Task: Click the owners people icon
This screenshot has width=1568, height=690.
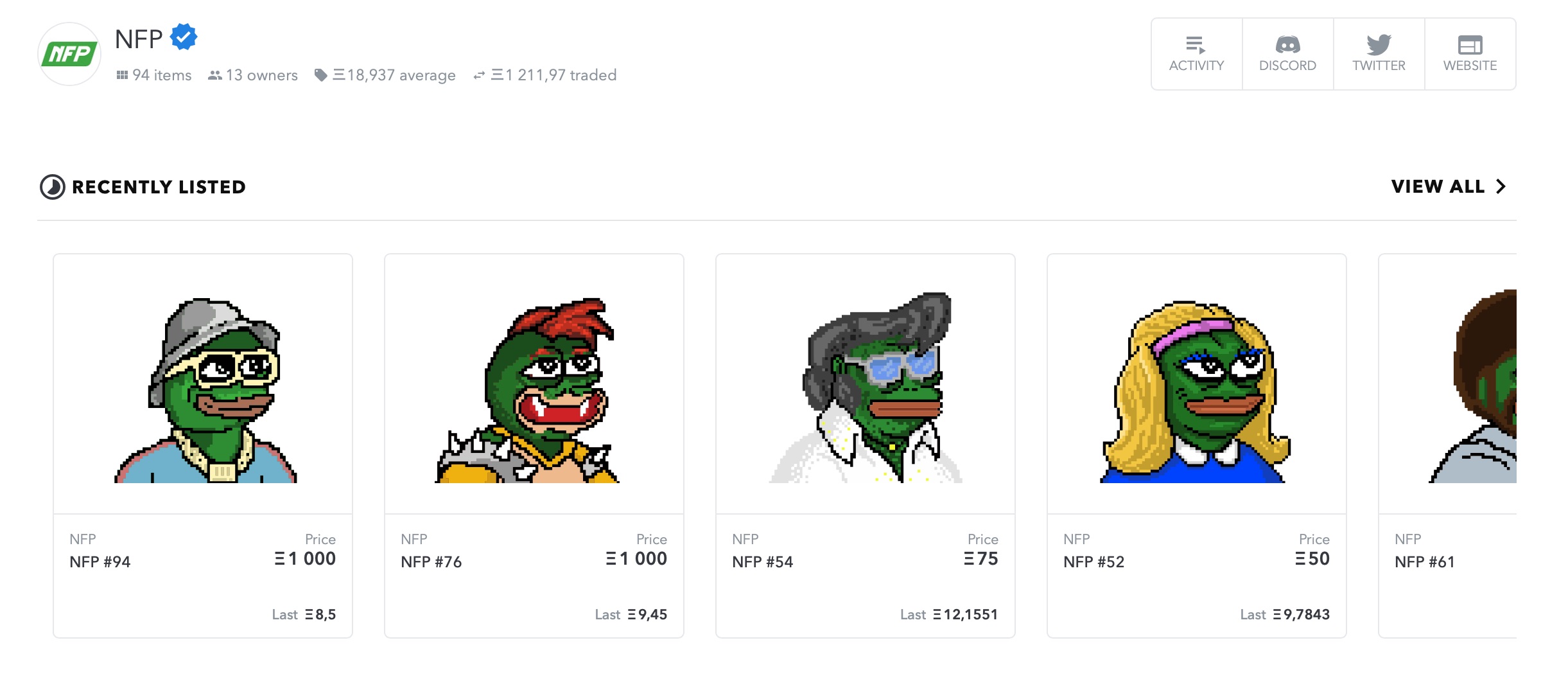Action: coord(215,76)
